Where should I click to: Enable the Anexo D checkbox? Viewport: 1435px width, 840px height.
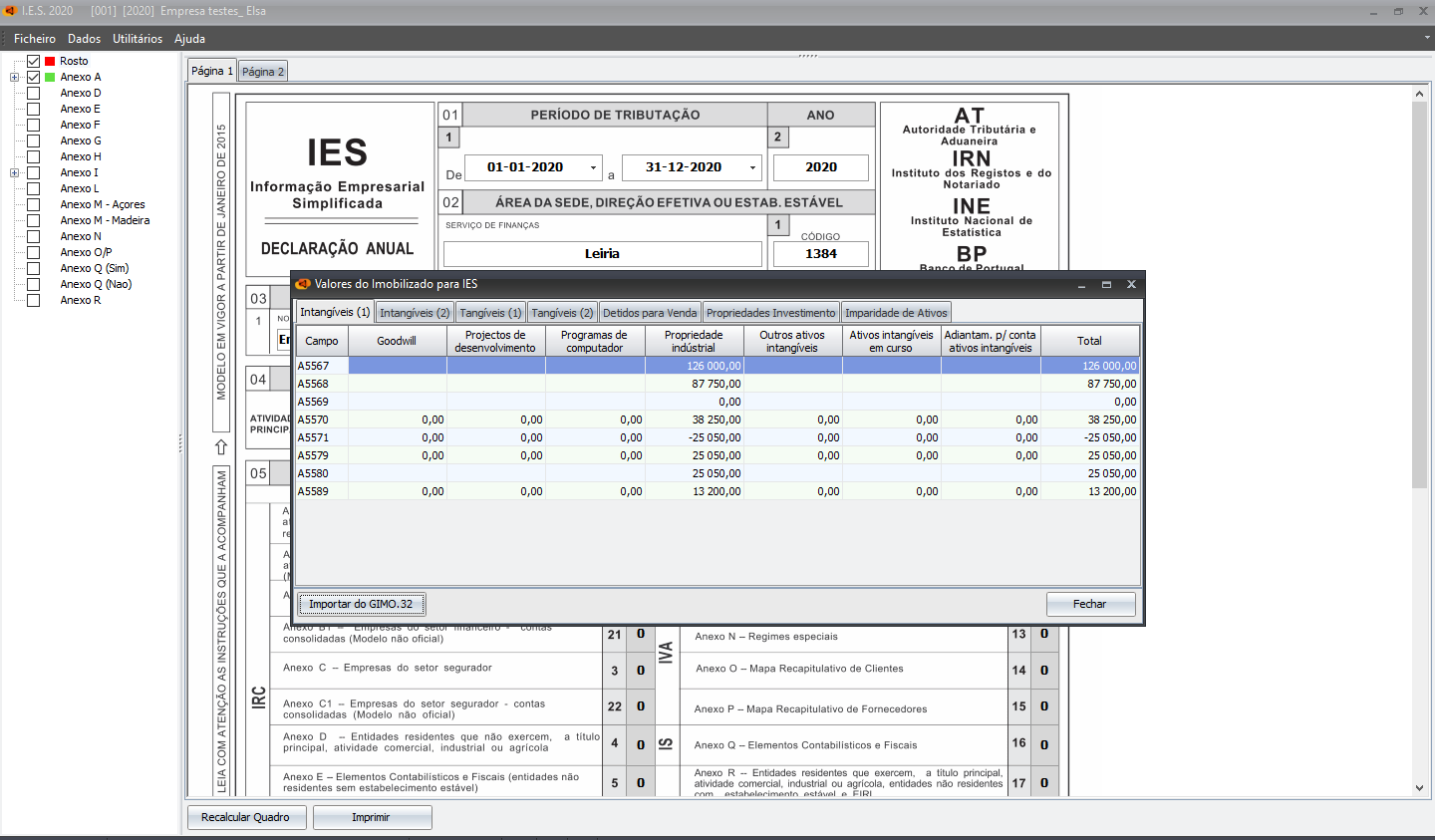[33, 93]
